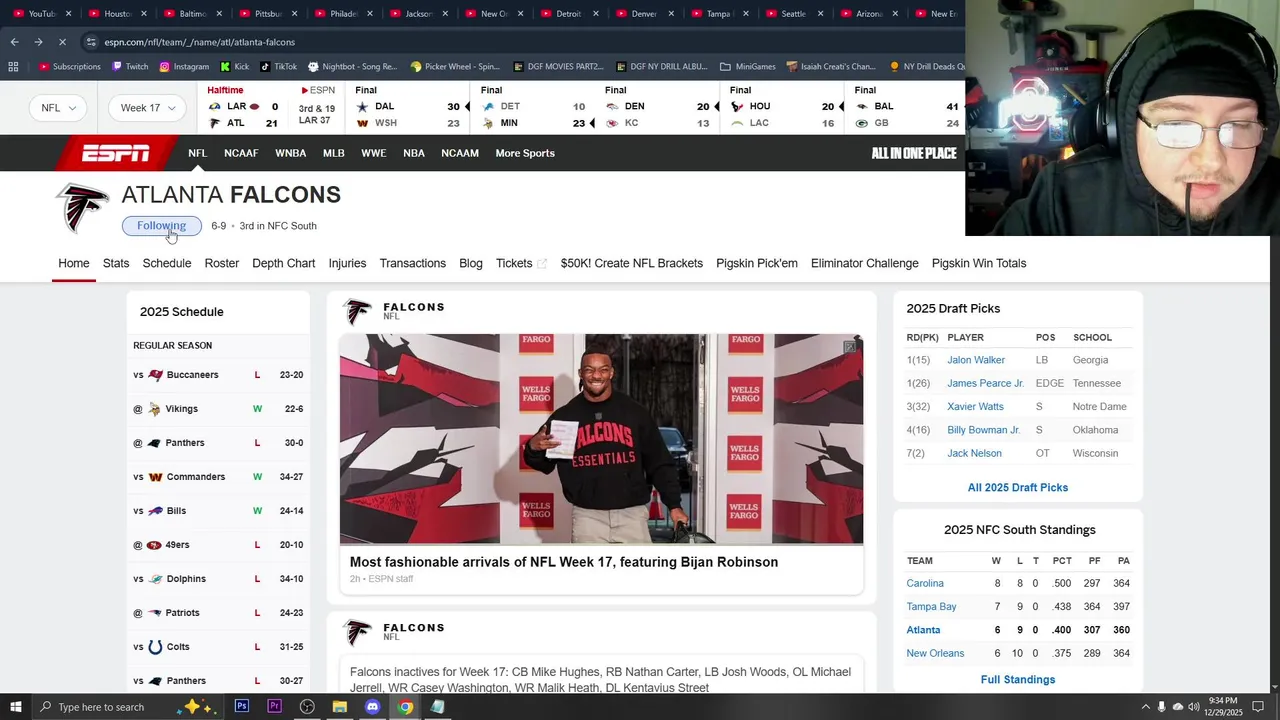Launch Premiere Pro from the taskbar
The height and width of the screenshot is (720, 1280).
pos(274,707)
